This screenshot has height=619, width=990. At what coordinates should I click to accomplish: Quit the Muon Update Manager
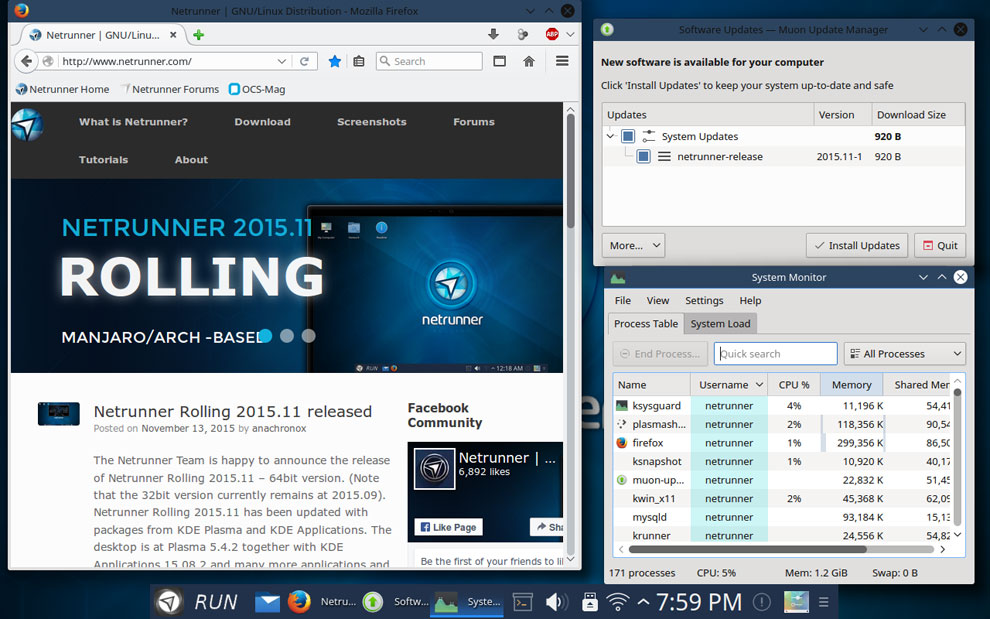coord(940,246)
